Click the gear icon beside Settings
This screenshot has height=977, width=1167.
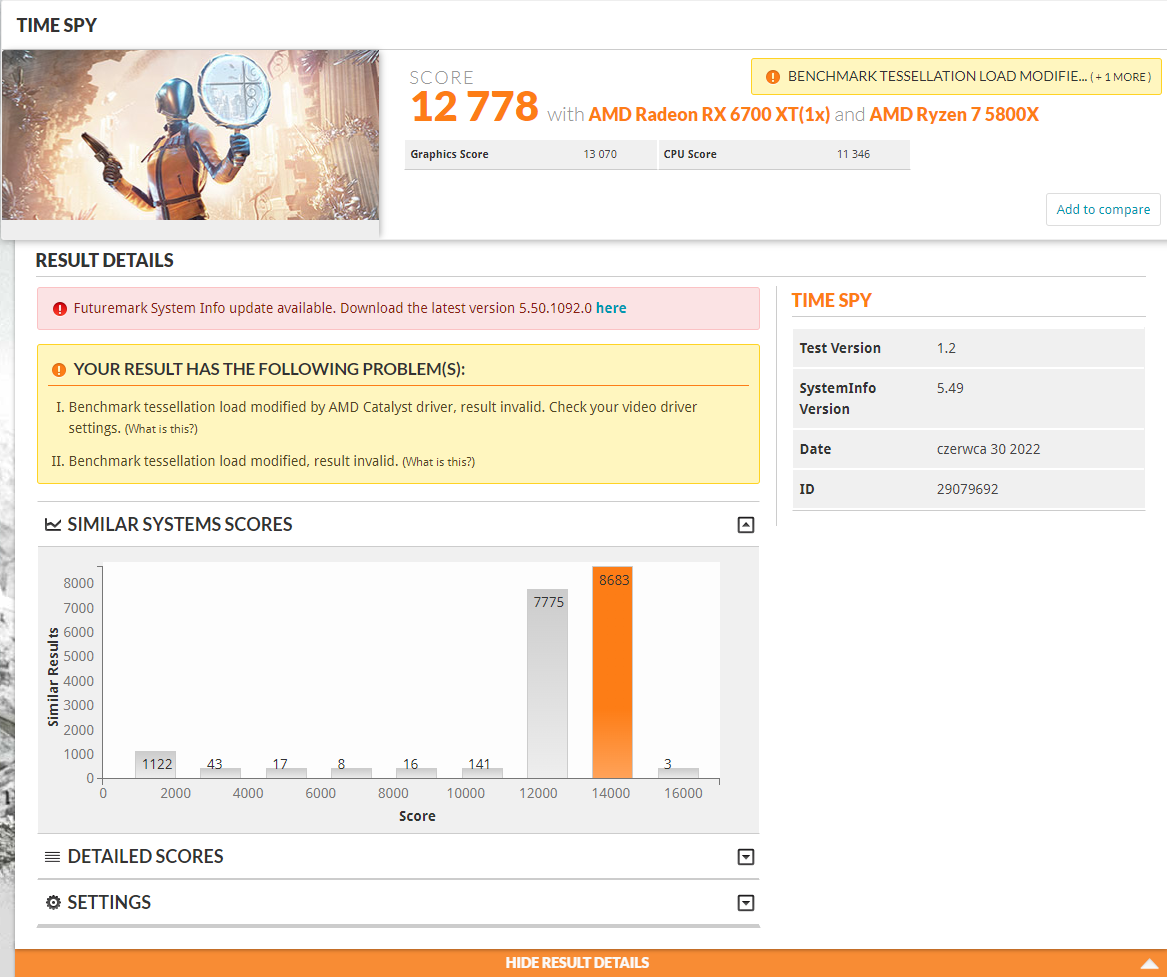(x=53, y=903)
